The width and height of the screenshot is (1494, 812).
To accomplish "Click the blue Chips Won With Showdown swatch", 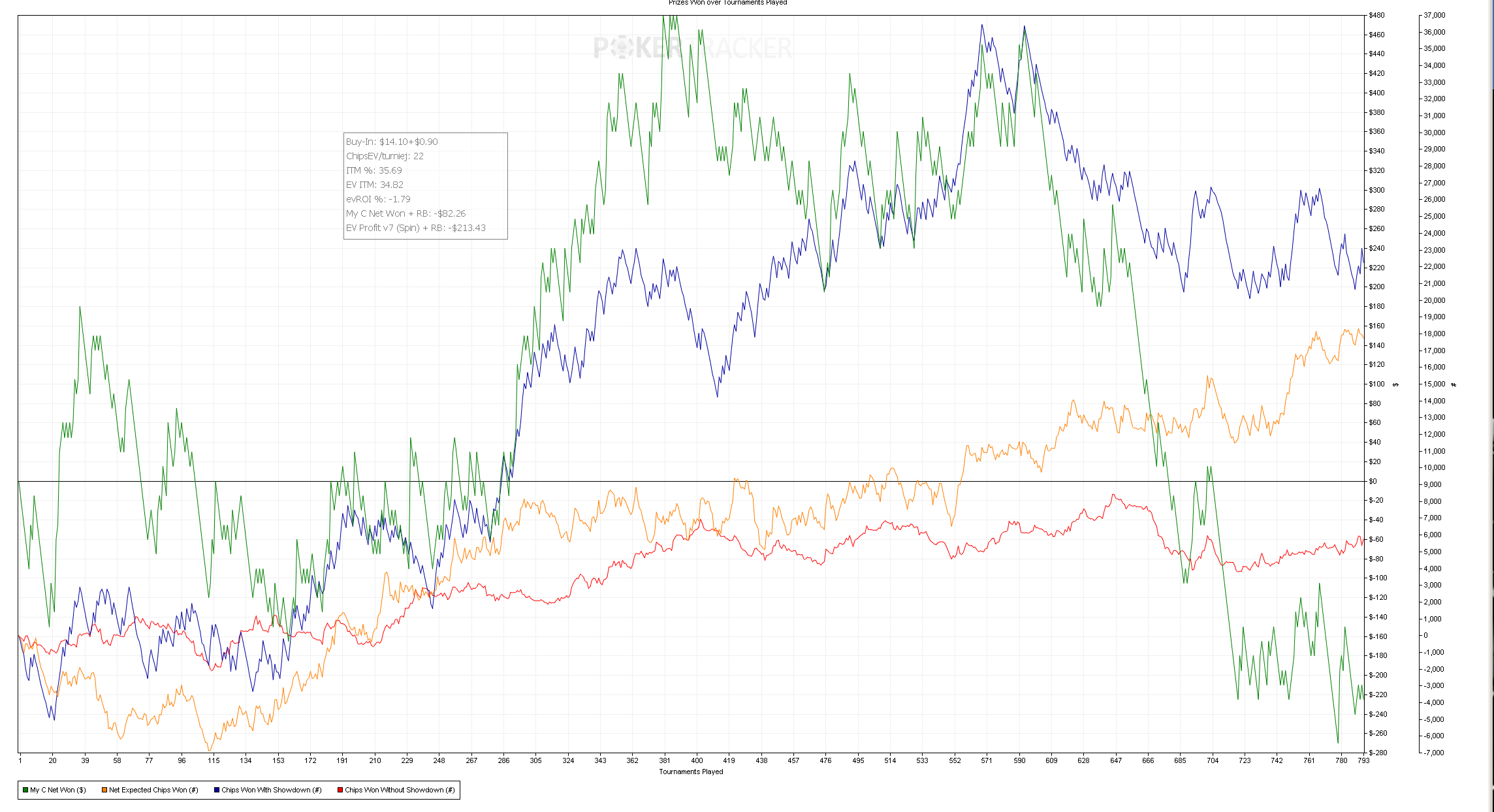I will (217, 790).
